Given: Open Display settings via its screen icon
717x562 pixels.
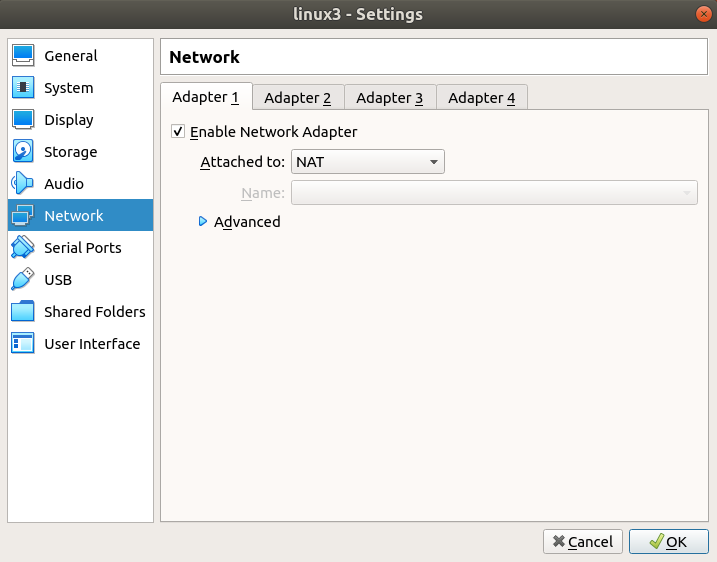Looking at the screenshot, I should coord(23,120).
